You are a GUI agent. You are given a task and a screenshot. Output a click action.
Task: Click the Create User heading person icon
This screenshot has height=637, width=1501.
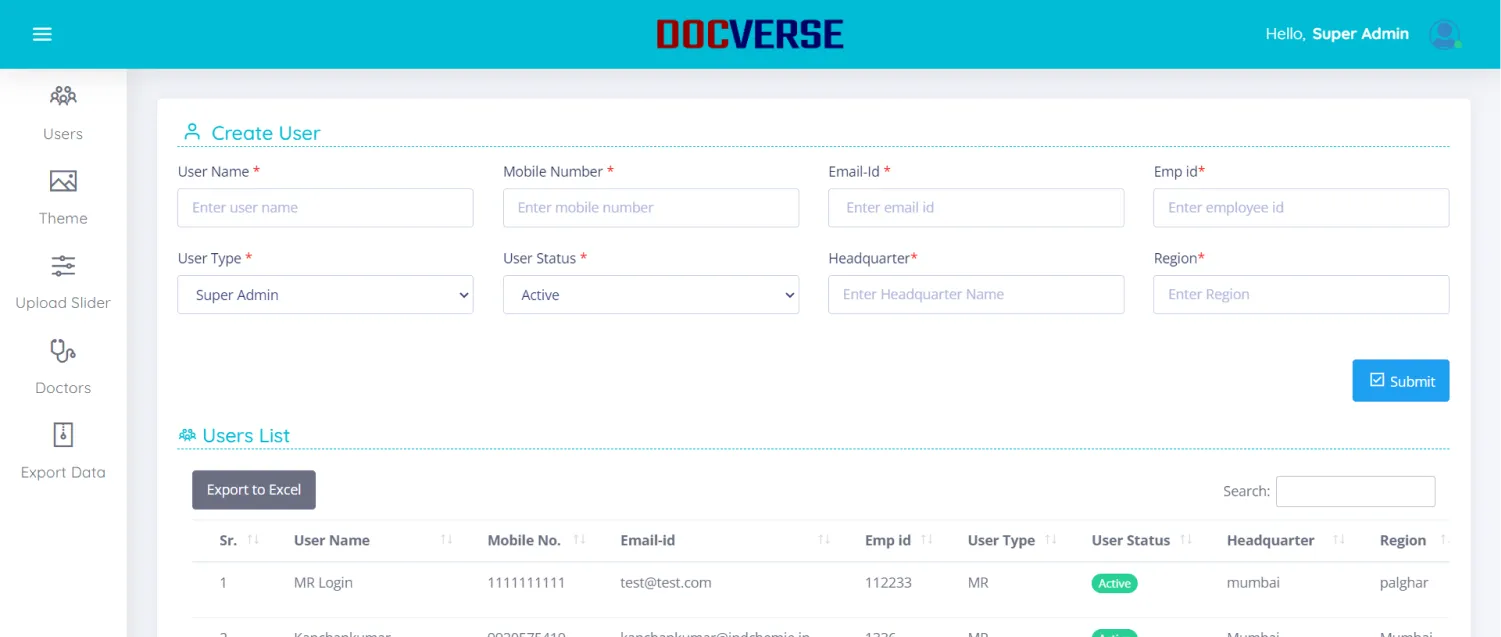(x=192, y=132)
